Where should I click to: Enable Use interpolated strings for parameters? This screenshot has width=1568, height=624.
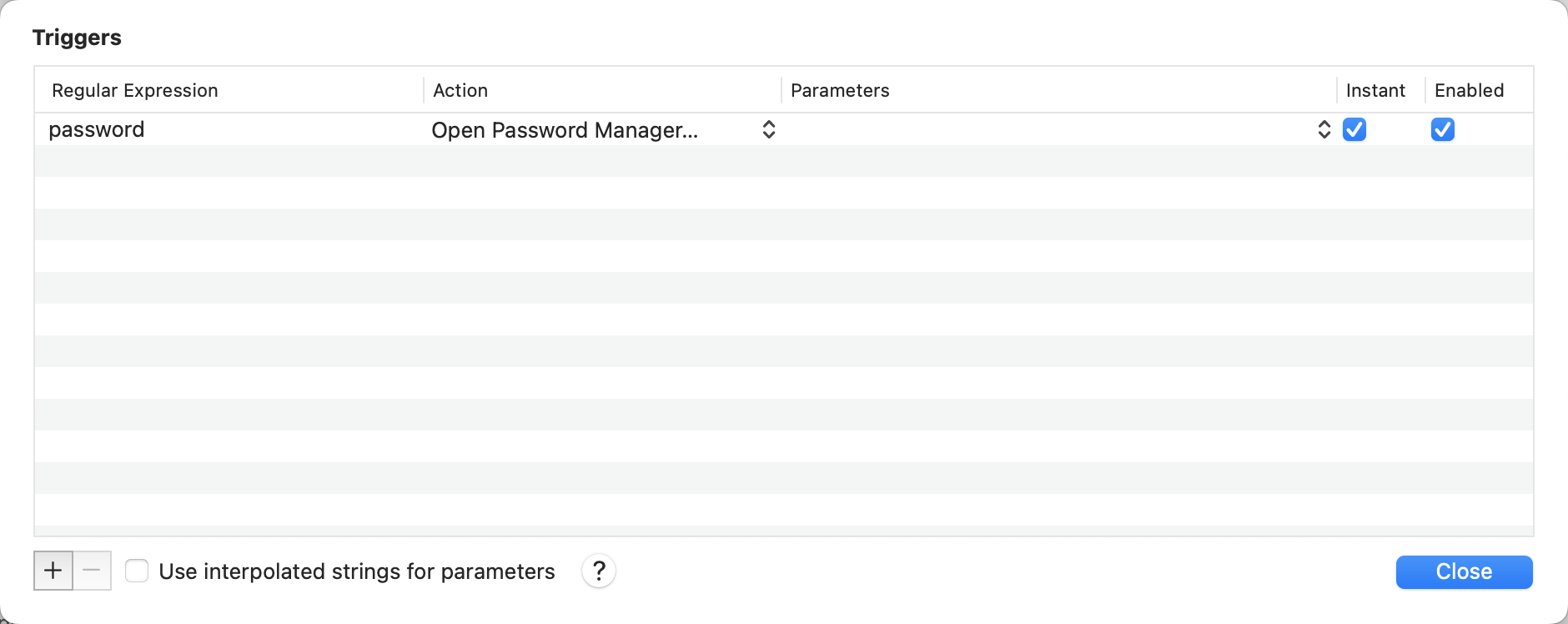137,571
